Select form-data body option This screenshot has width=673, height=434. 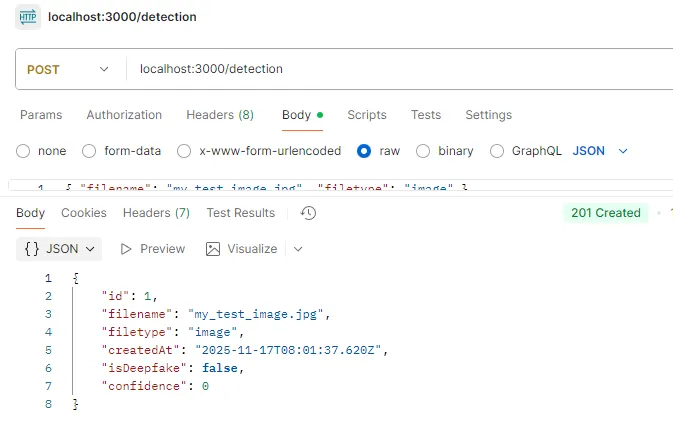(x=88, y=151)
